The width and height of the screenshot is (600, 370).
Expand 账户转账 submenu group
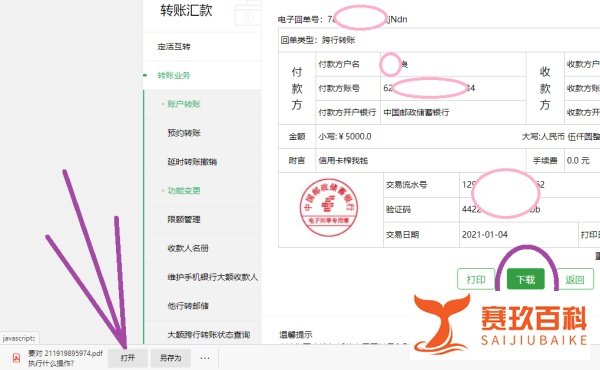pyautogui.click(x=184, y=104)
